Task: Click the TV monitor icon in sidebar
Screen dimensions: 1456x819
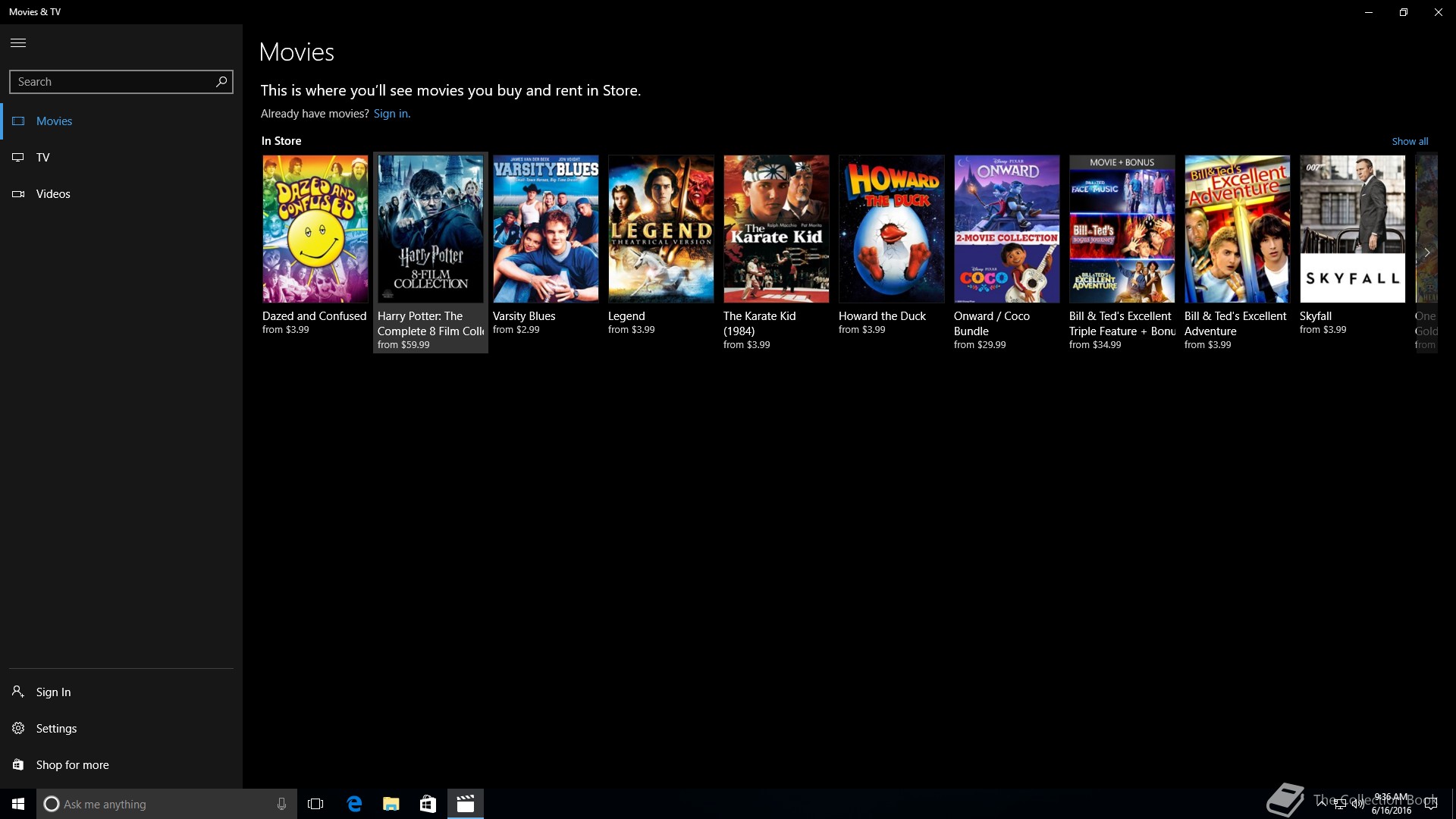Action: (18, 158)
